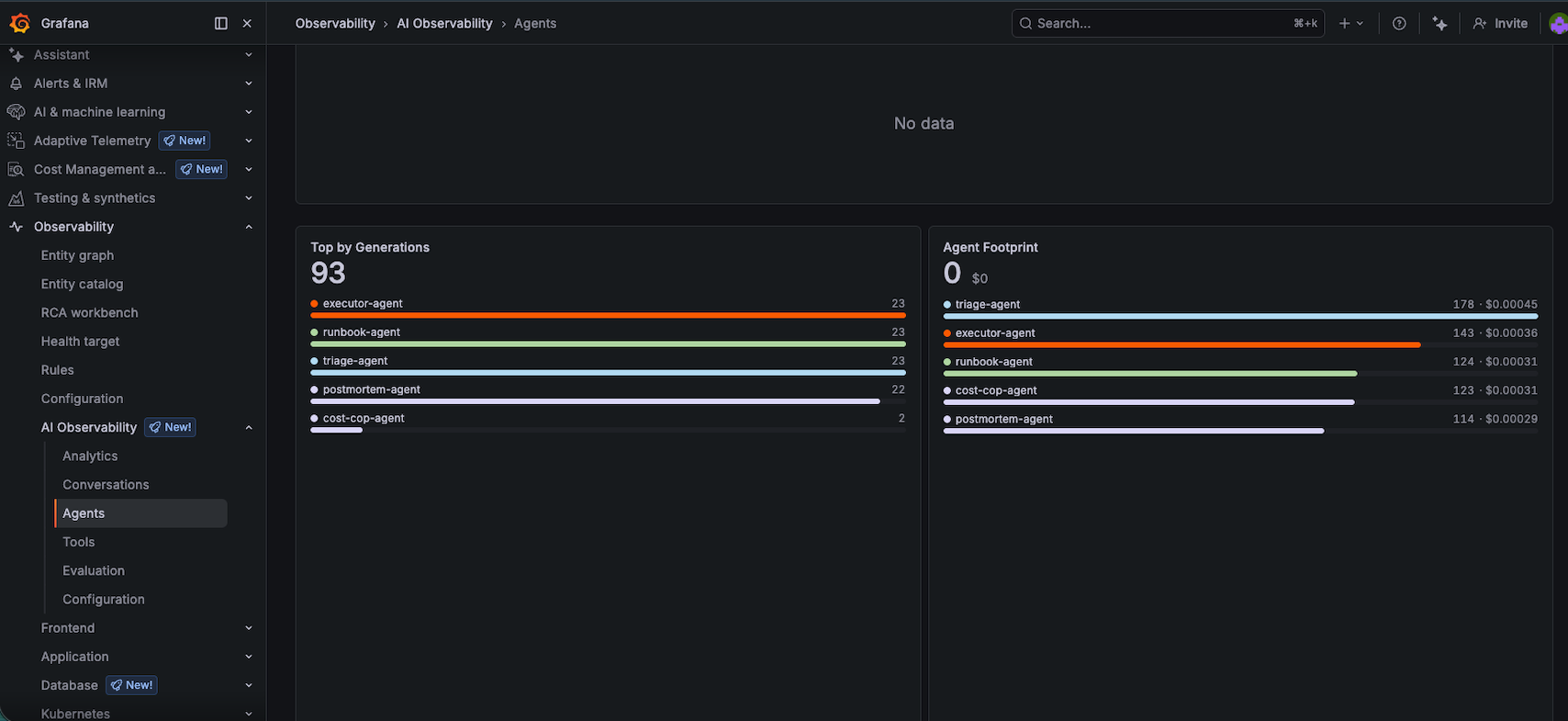The width and height of the screenshot is (1568, 721).
Task: Click the AI & machine learning brain icon
Action: (16, 112)
